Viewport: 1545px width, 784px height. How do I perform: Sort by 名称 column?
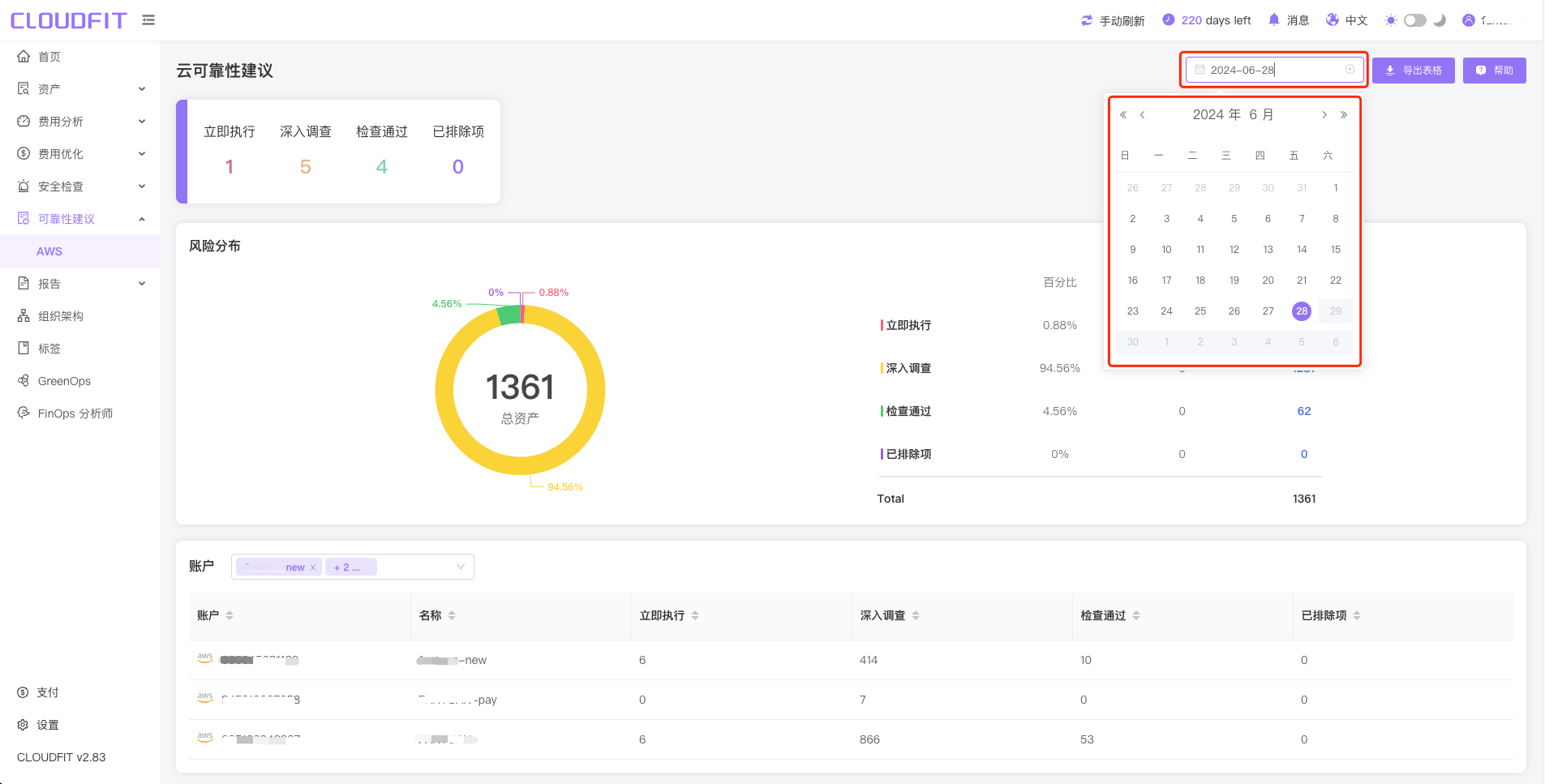pyautogui.click(x=452, y=616)
